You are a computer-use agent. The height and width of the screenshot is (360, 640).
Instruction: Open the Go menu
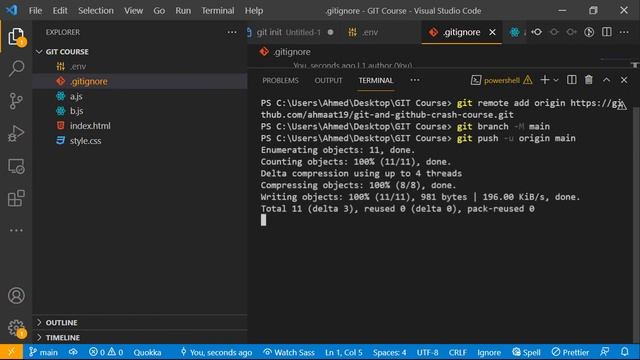pyautogui.click(x=159, y=11)
